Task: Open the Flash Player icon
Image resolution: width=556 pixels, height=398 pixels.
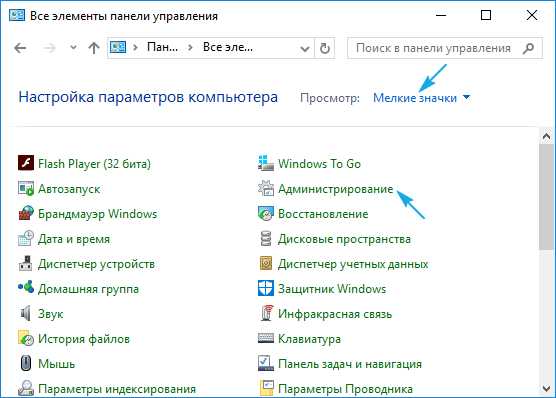Action: [26, 164]
